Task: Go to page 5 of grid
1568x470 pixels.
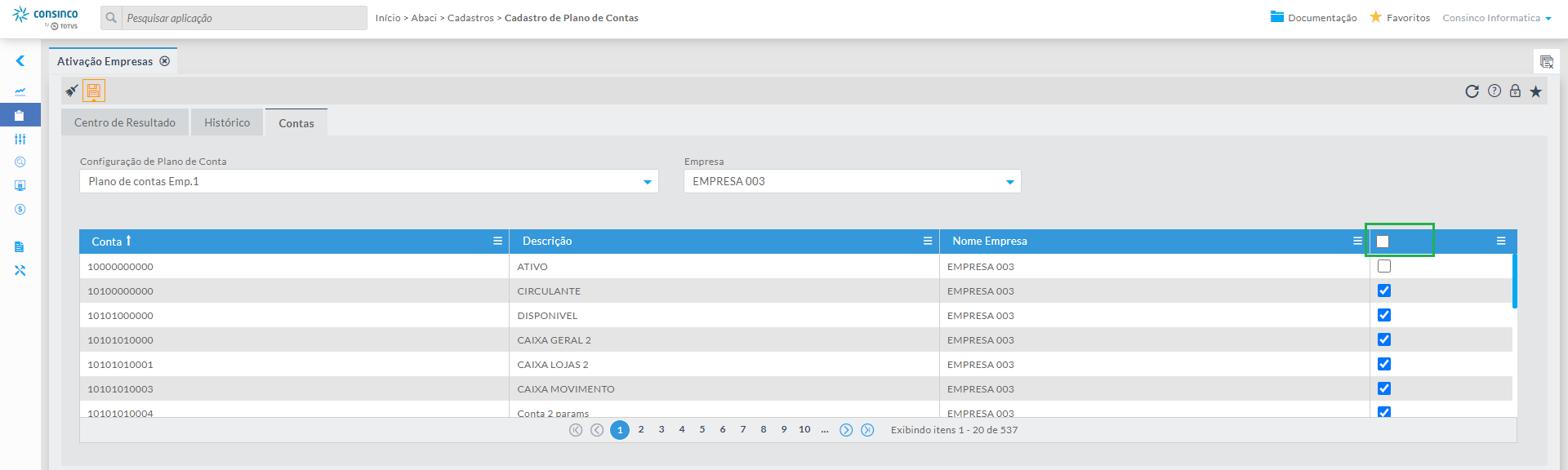Action: (x=702, y=429)
